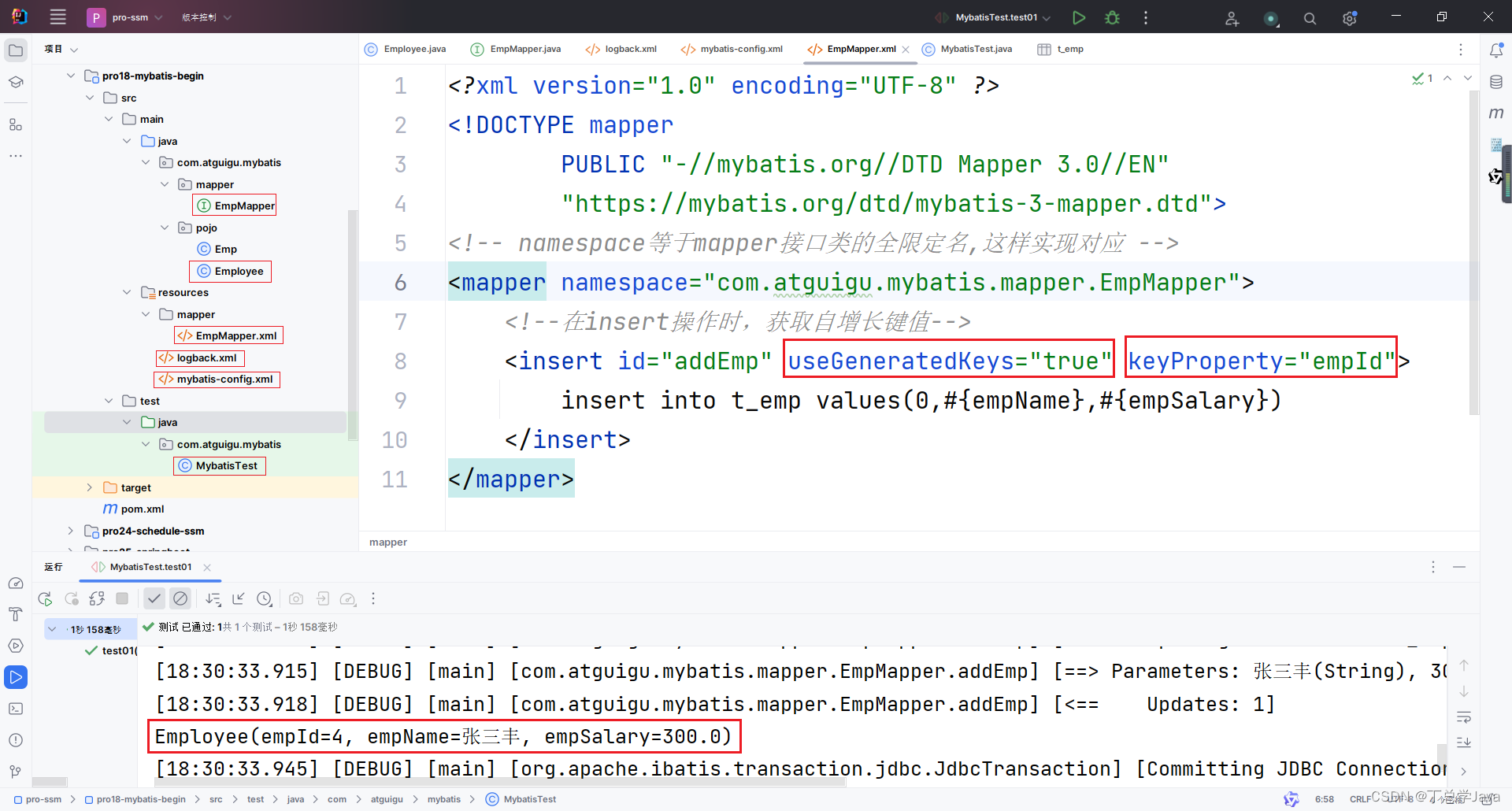Rerun the MybatisTest.test01 run
Screen dimensions: 1512x811
pos(45,598)
